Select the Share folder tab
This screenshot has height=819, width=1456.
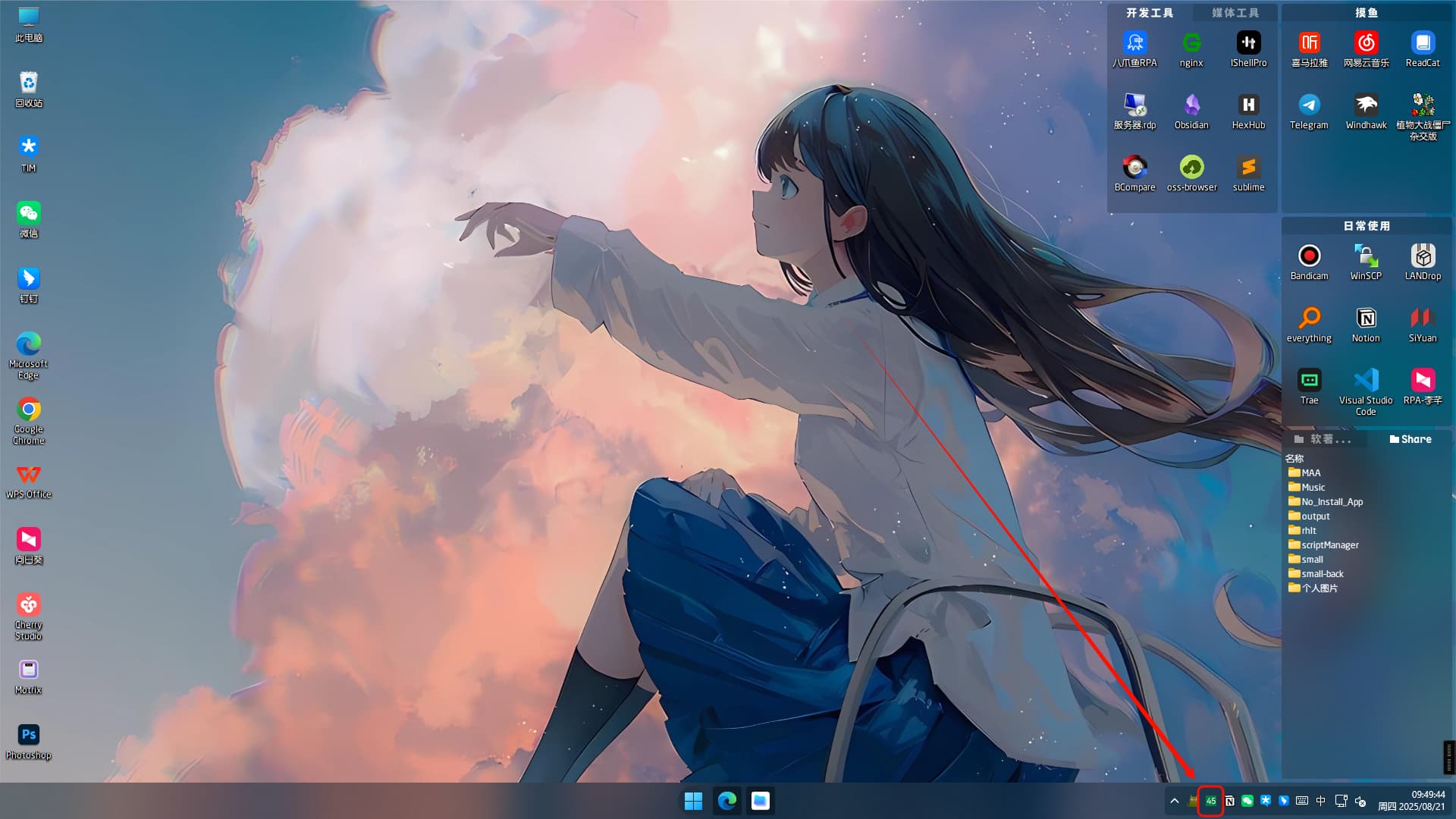tap(1410, 439)
